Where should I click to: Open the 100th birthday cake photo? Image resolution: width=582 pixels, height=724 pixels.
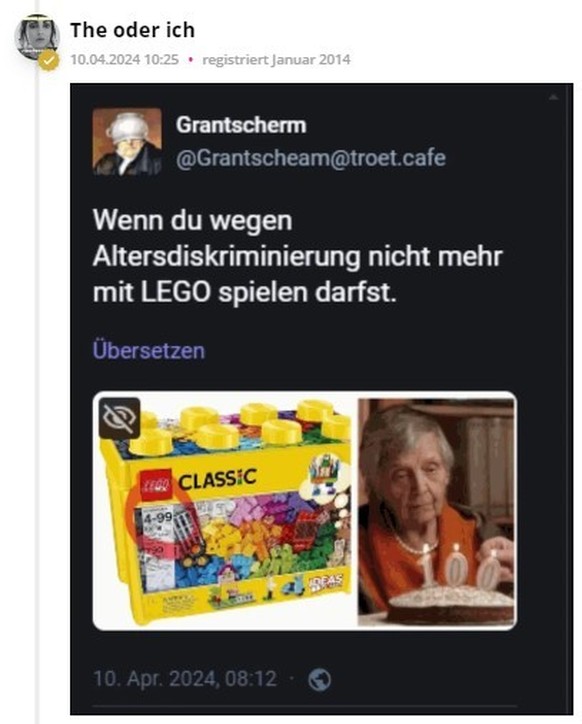(436, 511)
